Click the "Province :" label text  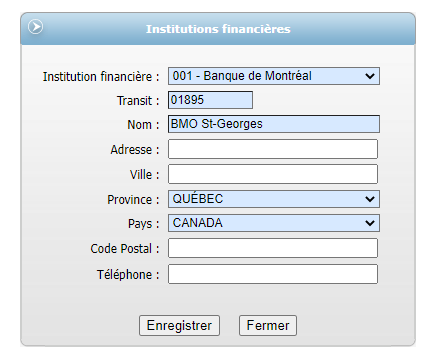click(133, 200)
